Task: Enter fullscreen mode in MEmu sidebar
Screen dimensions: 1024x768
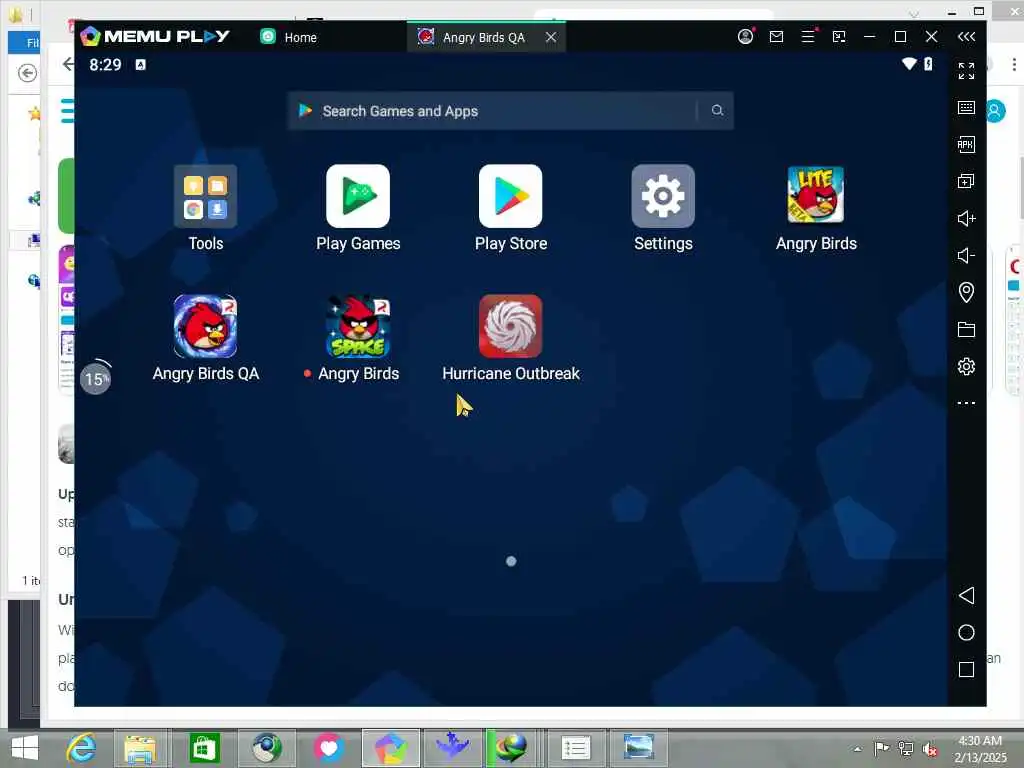Action: [967, 71]
